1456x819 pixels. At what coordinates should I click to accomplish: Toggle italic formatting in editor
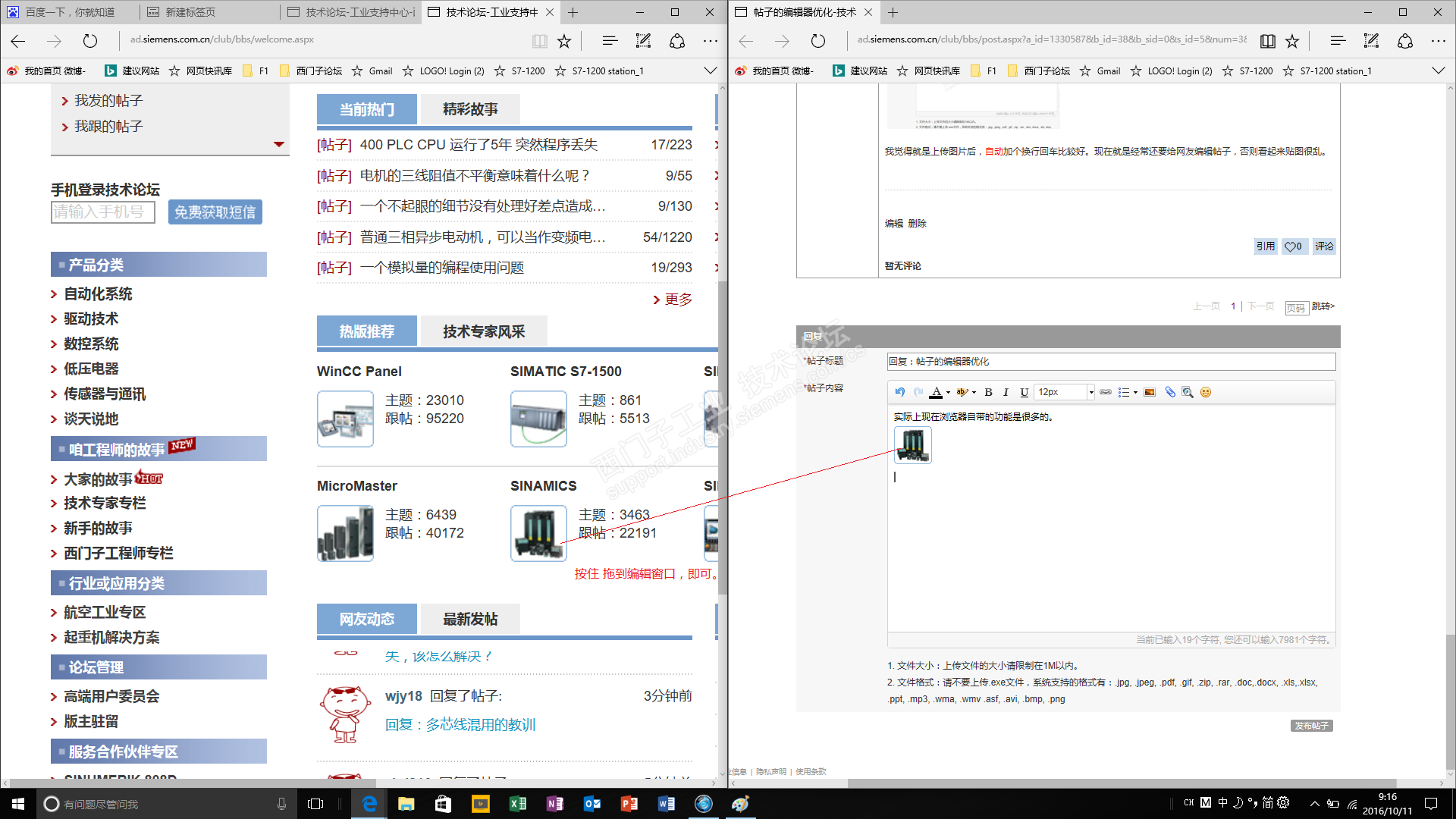[1006, 392]
